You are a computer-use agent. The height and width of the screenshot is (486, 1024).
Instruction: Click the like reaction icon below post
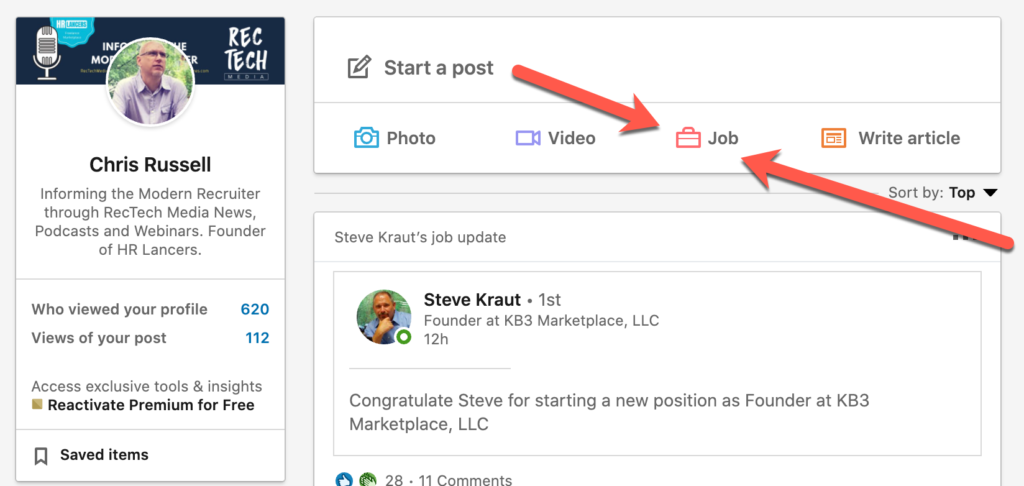point(344,480)
